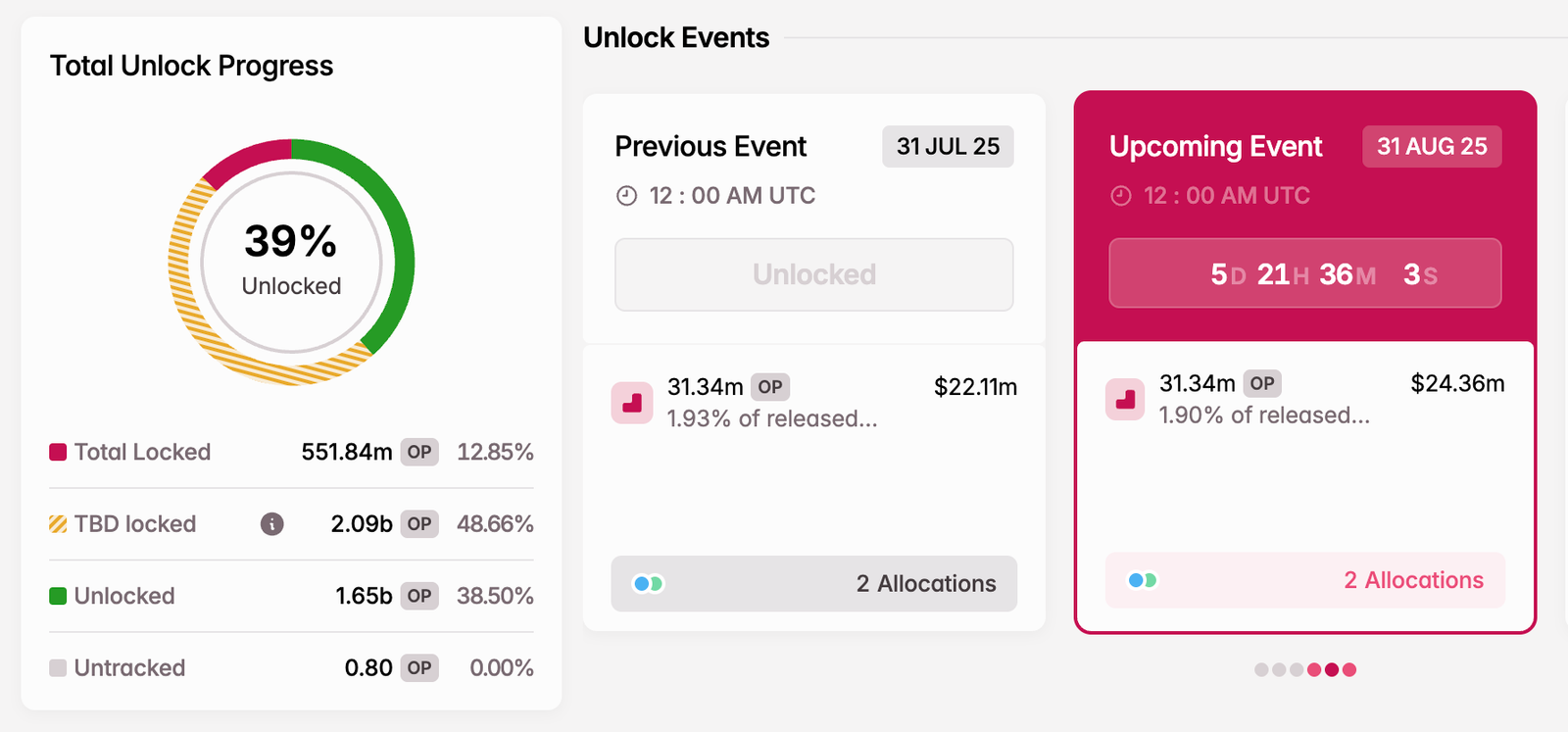This screenshot has width=1568, height=732.
Task: Click the clock icon in the Upcoming Event card
Action: pos(1120,195)
